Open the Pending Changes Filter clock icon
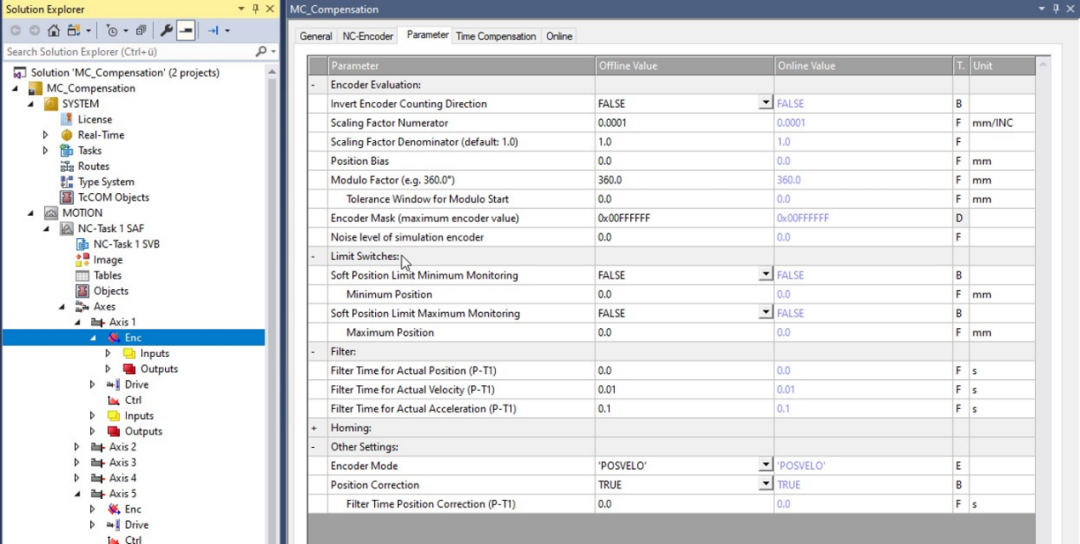 pos(112,30)
